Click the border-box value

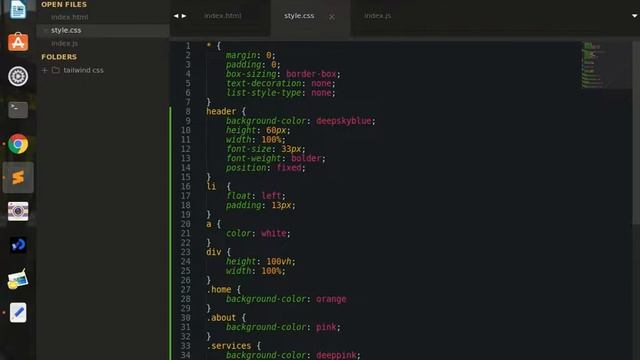(311, 74)
